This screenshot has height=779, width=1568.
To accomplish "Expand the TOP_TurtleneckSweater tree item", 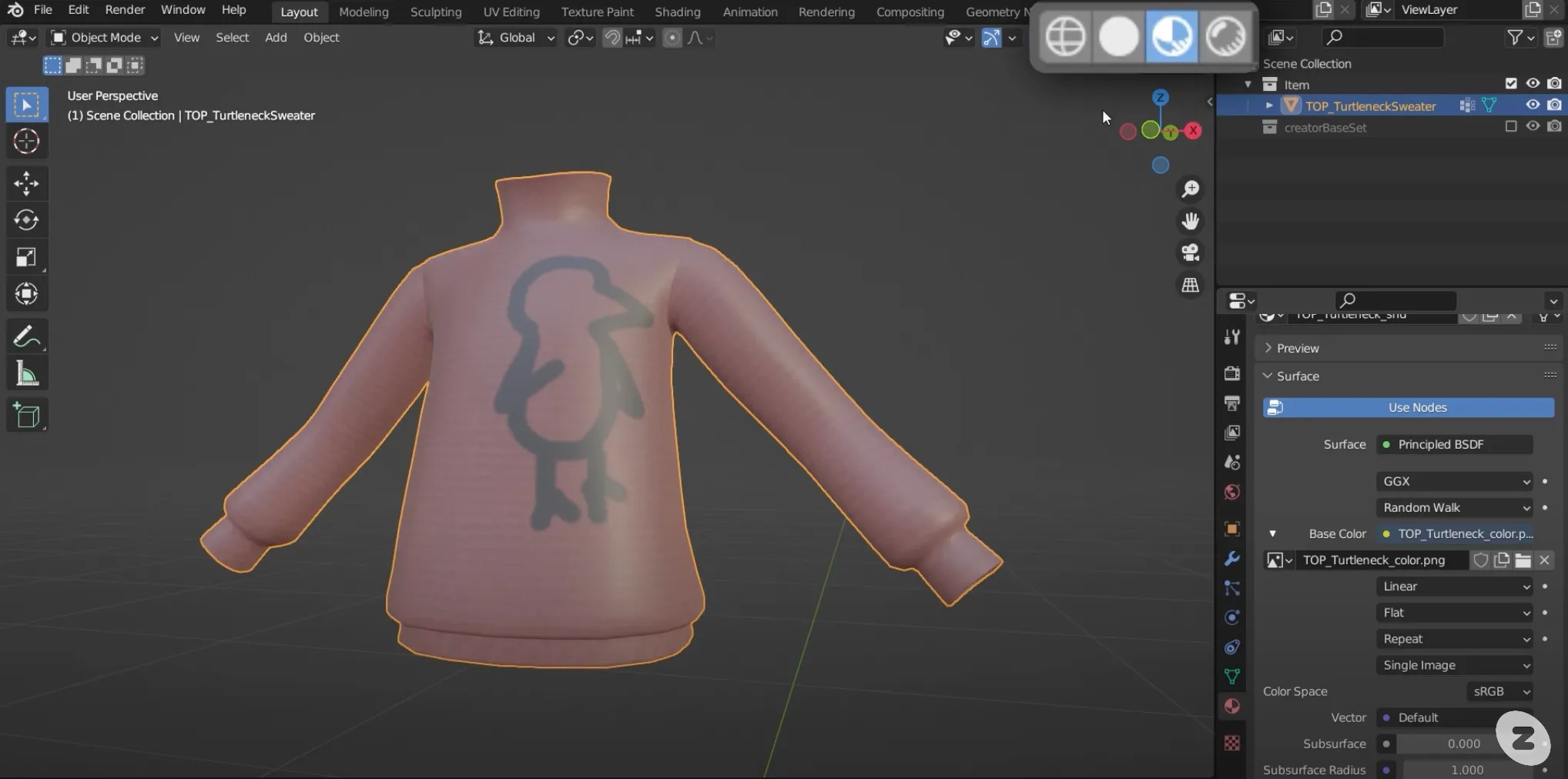I will [1269, 106].
